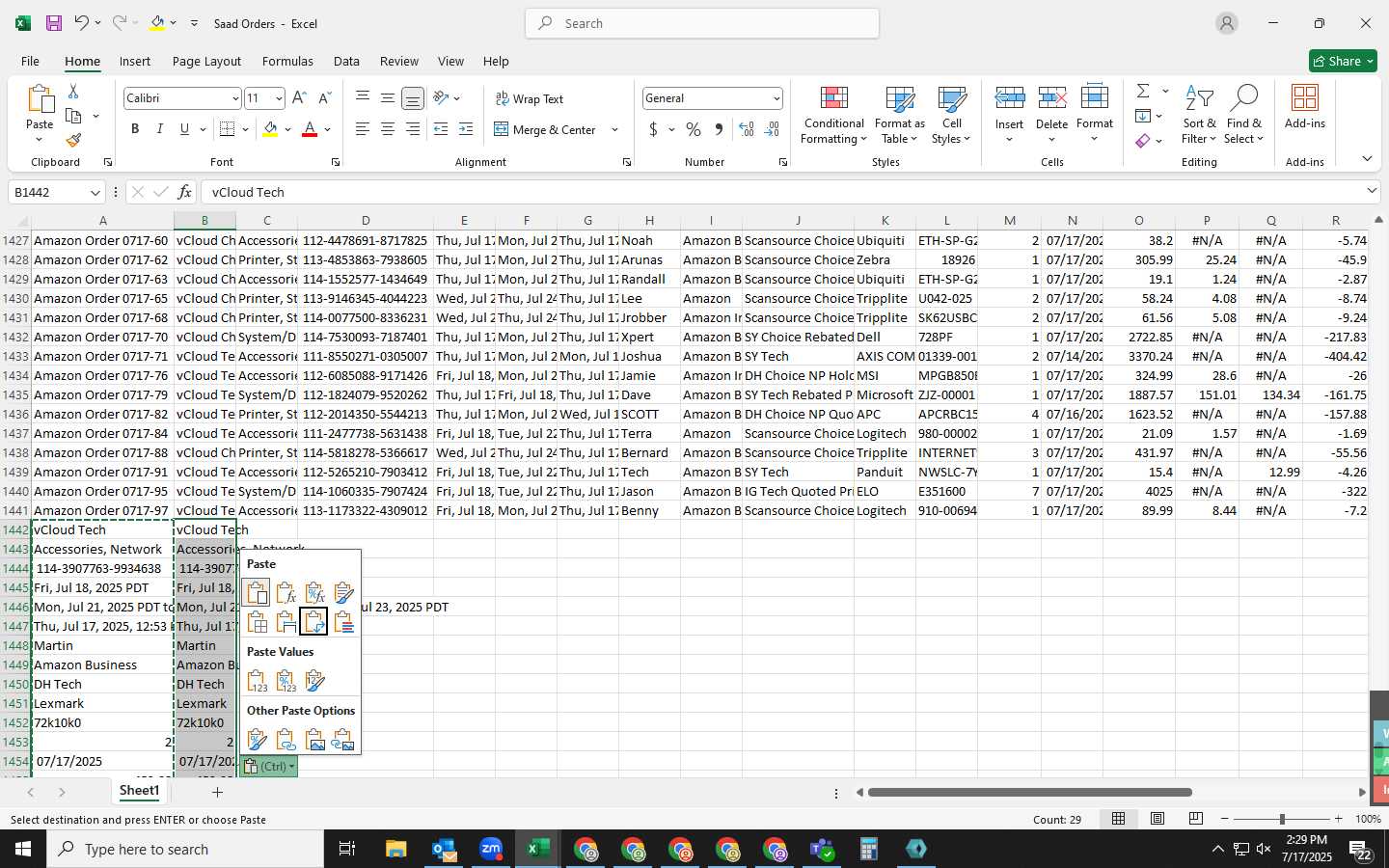Viewport: 1389px width, 868px height.
Task: Click Decrease Font Size icon
Action: [324, 98]
